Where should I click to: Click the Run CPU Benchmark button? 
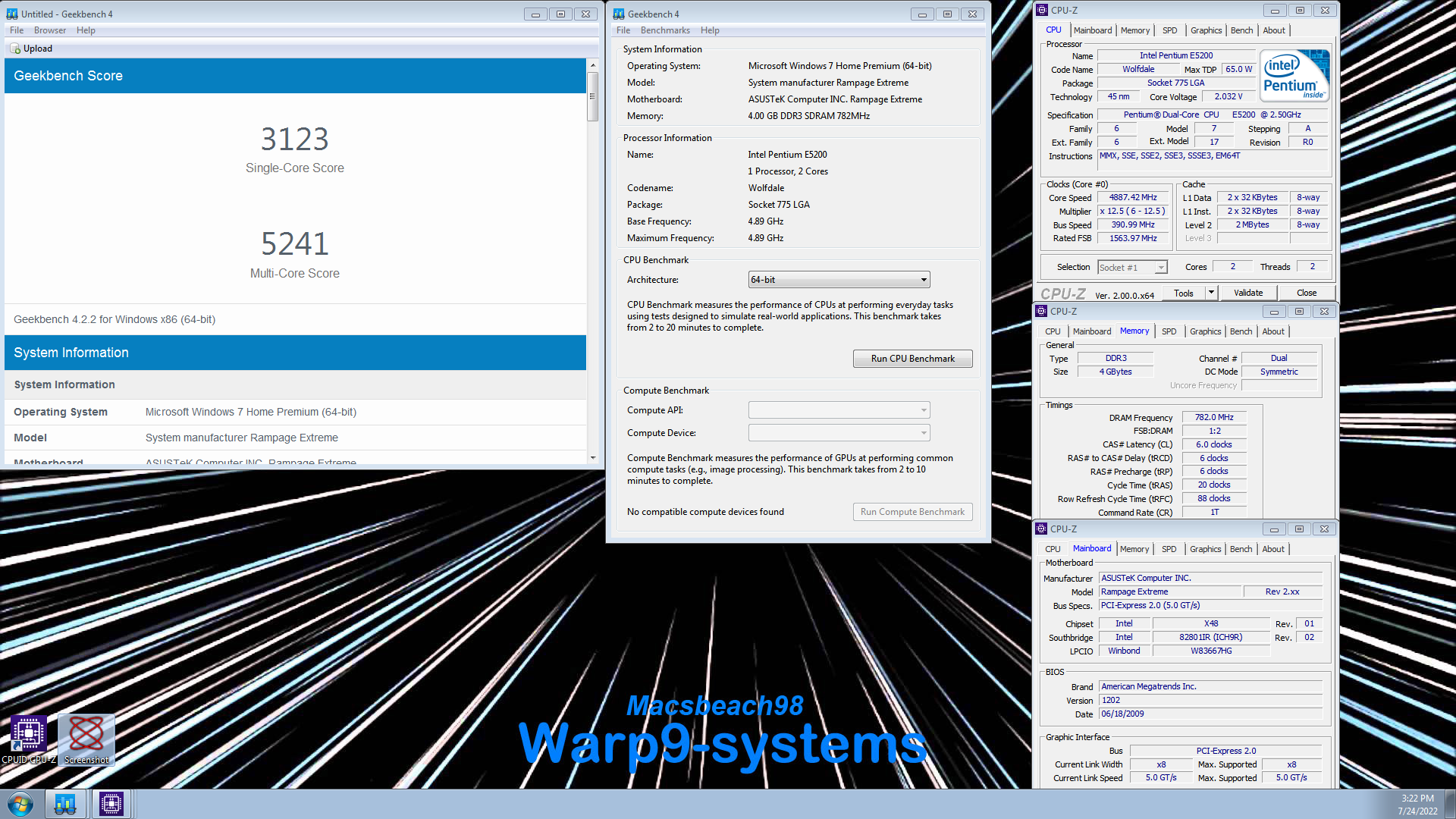coord(912,359)
